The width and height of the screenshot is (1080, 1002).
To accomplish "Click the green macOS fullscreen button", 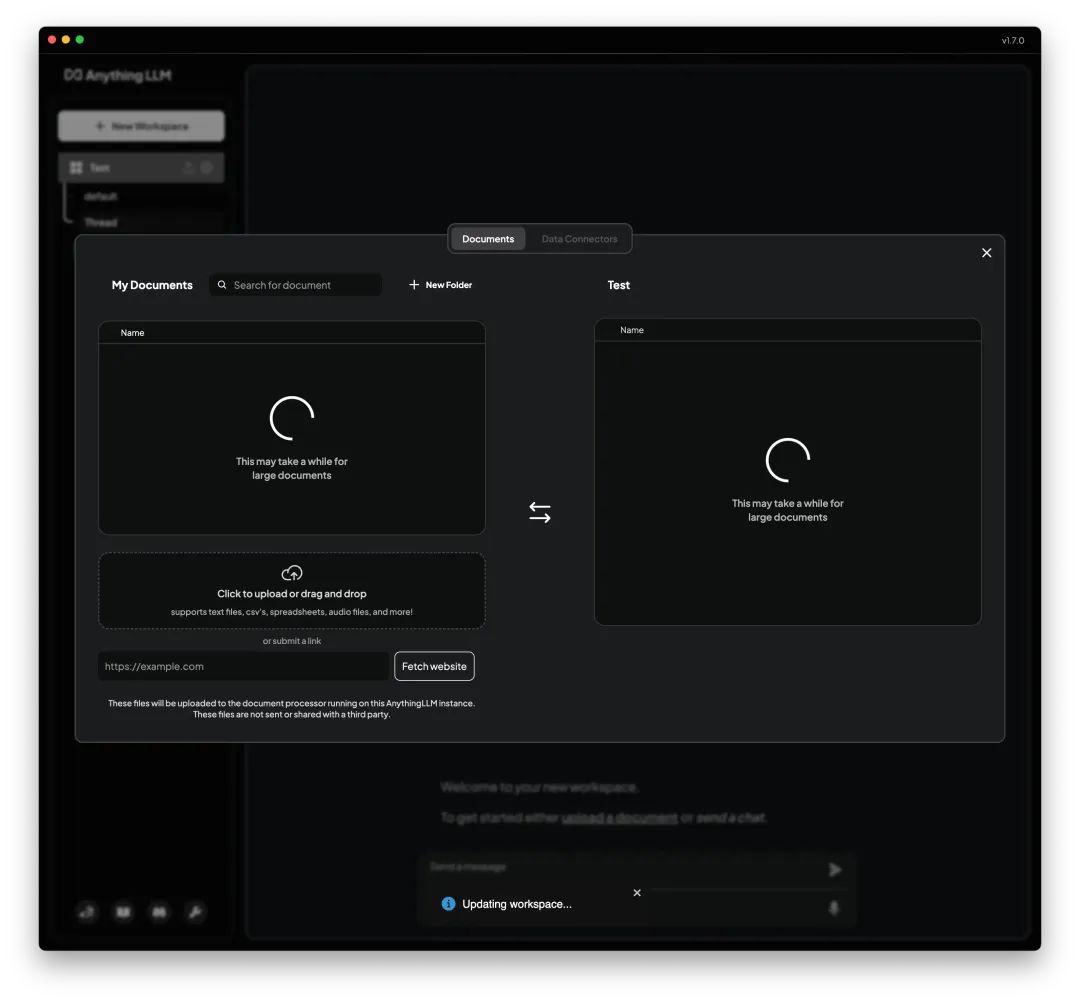I will coord(80,39).
